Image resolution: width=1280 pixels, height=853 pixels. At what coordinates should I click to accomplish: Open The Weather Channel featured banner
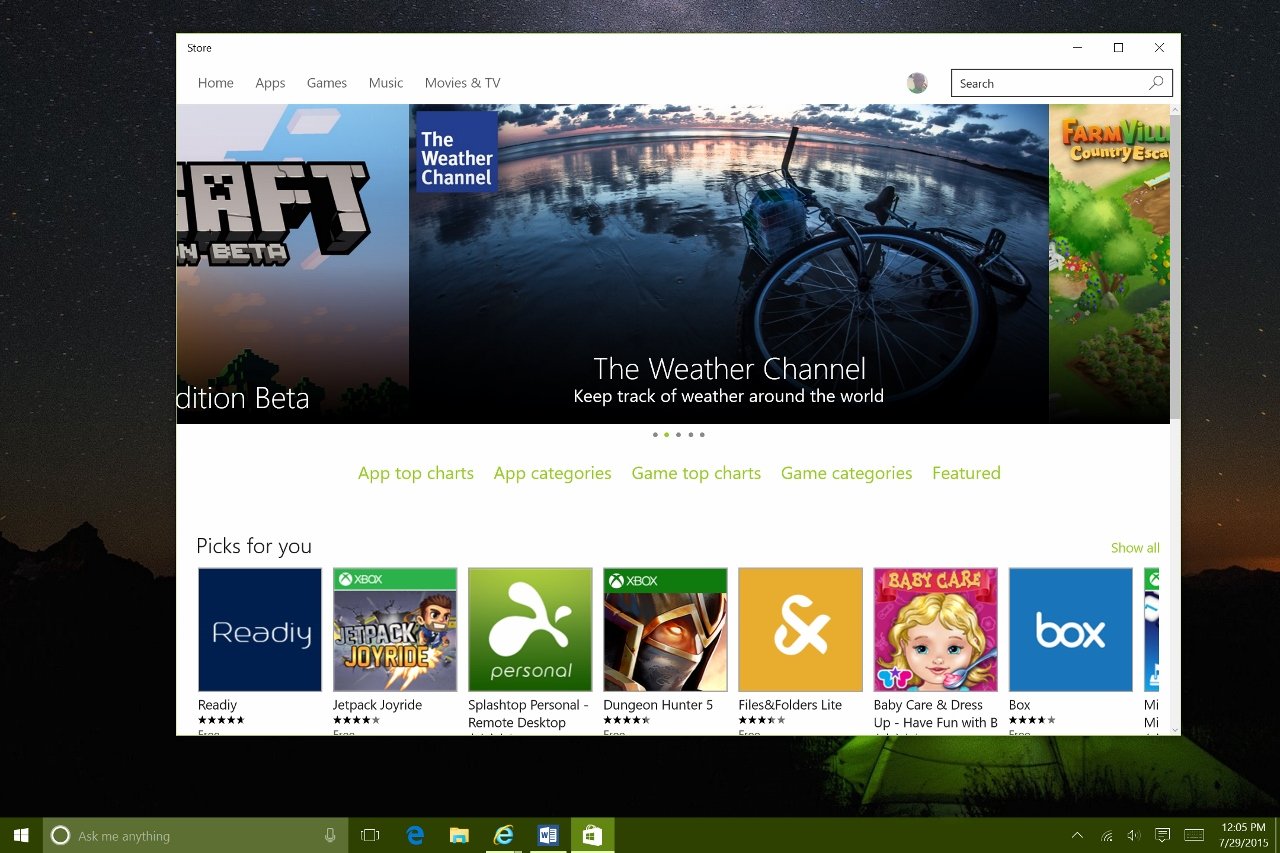pyautogui.click(x=729, y=264)
